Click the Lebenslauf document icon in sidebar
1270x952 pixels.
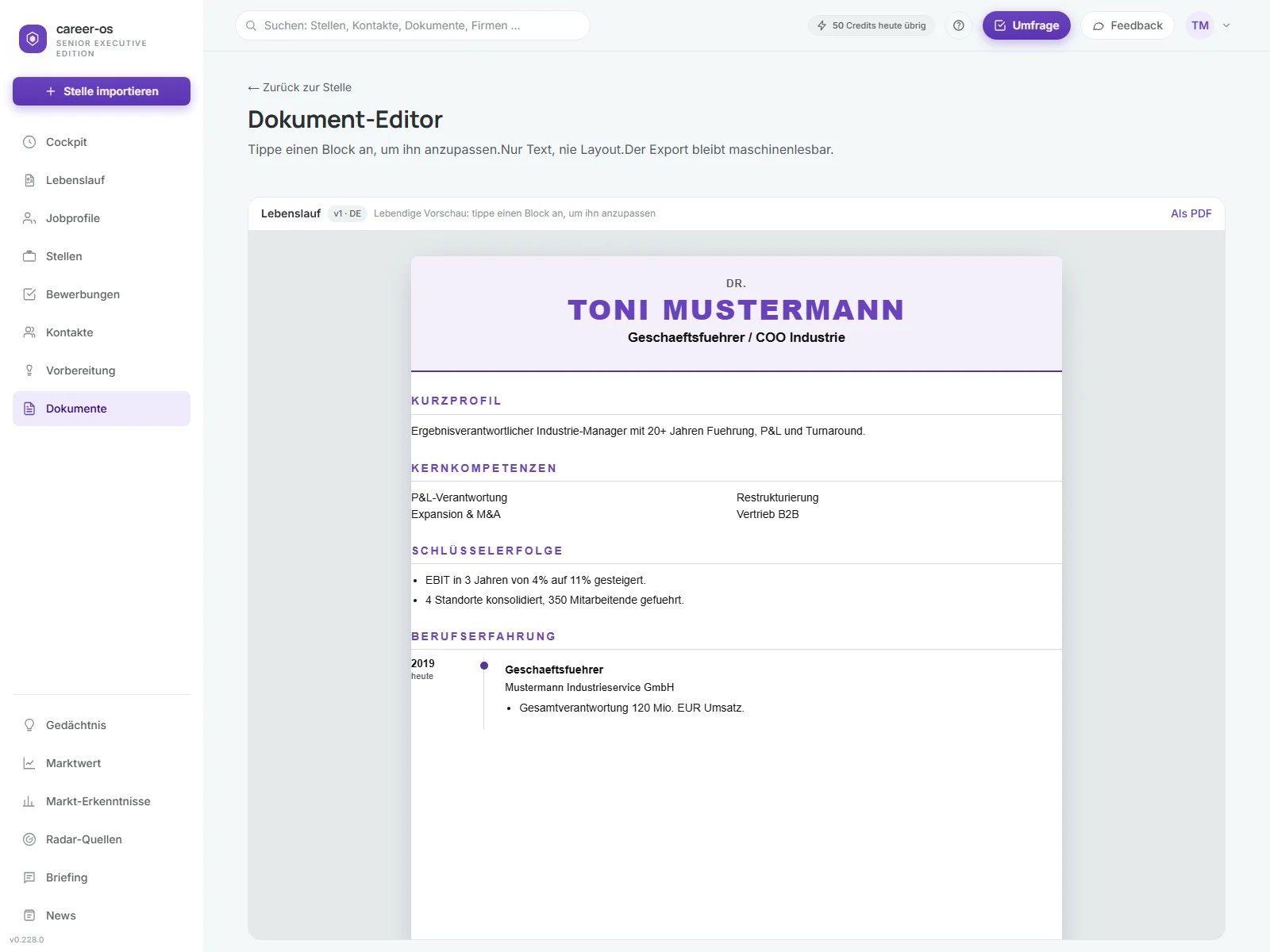[x=29, y=180]
